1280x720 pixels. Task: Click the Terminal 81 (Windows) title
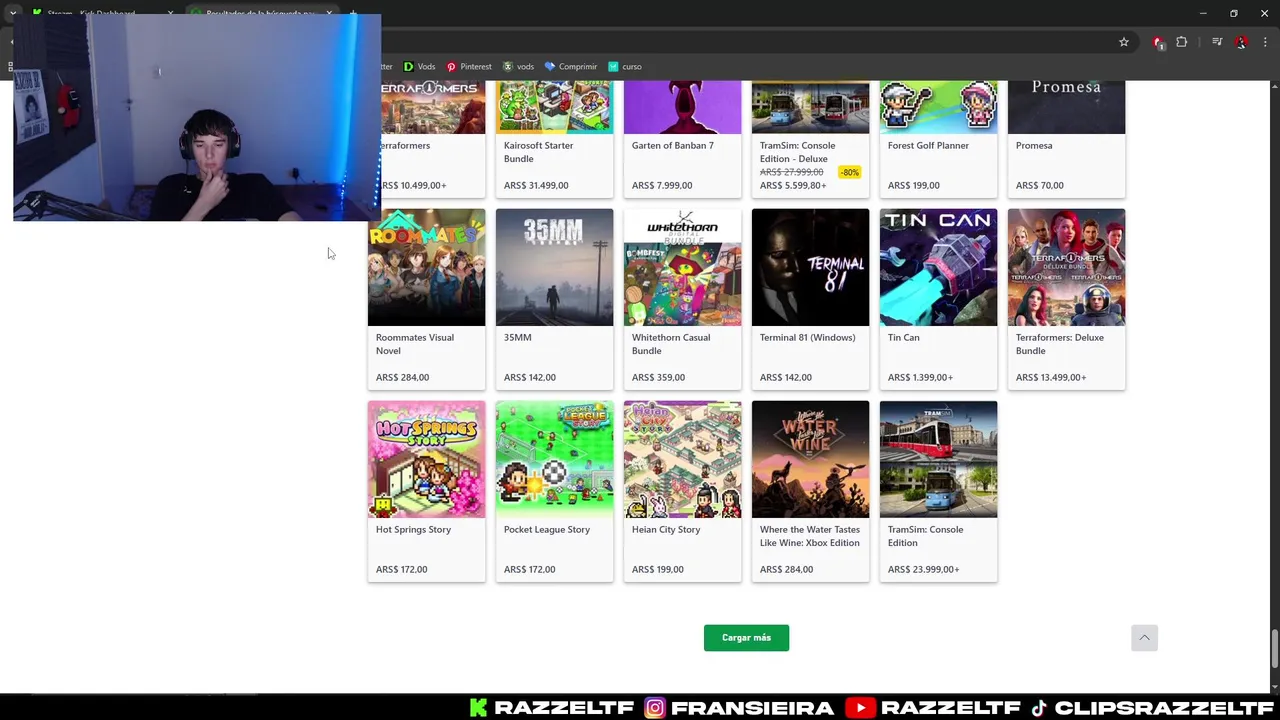coord(807,338)
